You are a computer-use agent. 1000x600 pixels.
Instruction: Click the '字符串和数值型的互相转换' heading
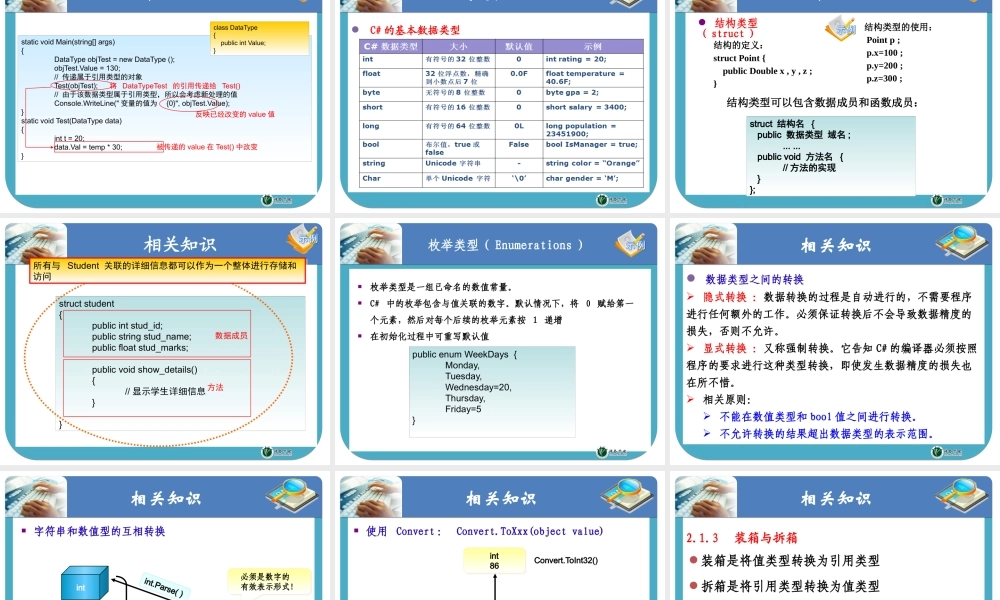(99, 531)
